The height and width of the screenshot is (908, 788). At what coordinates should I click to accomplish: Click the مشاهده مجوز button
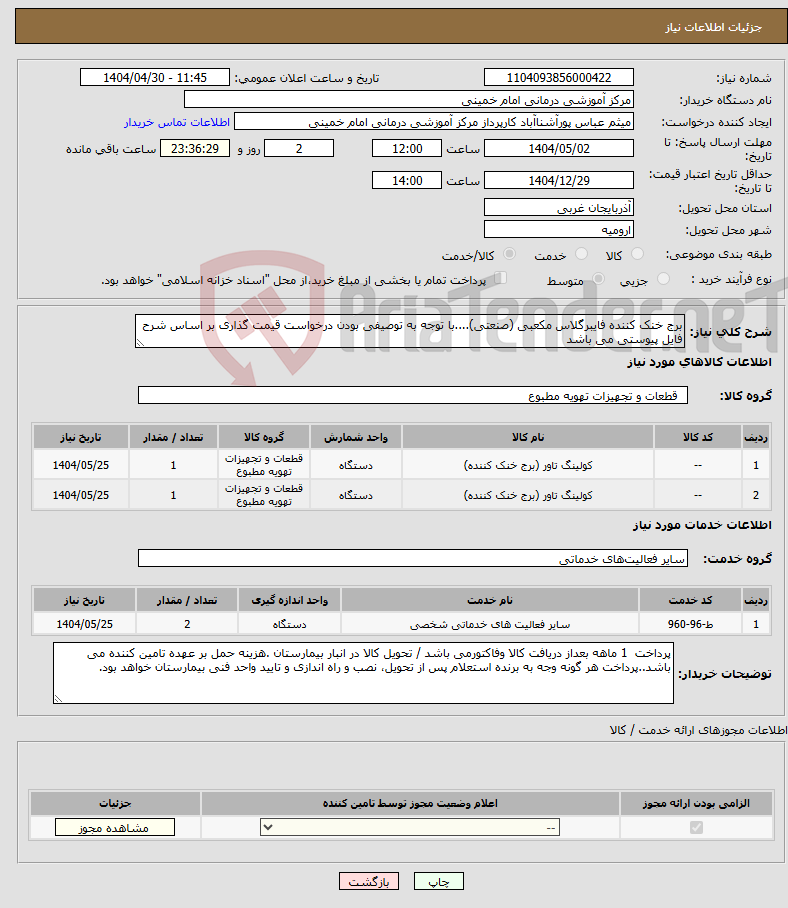(115, 828)
